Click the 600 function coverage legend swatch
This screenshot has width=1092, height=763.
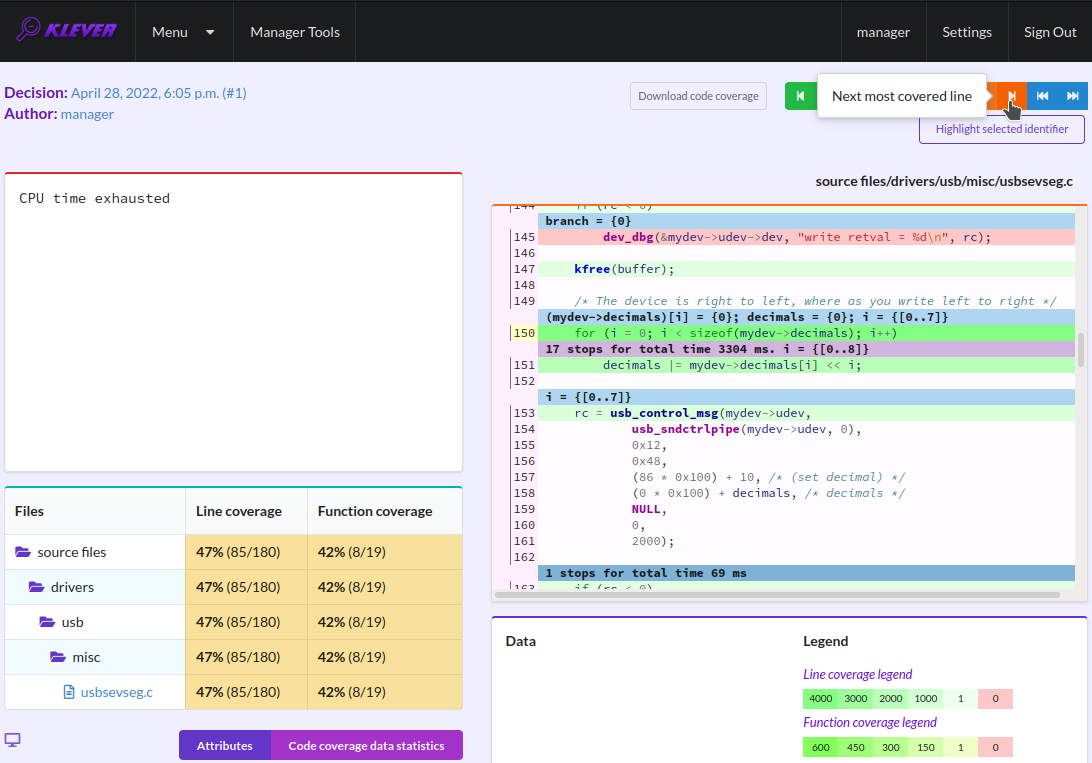820,747
